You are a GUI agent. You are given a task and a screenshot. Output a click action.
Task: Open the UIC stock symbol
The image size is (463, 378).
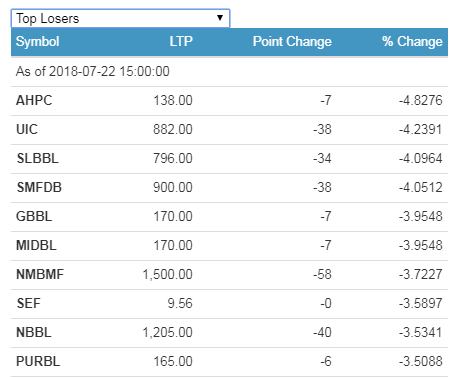27,129
